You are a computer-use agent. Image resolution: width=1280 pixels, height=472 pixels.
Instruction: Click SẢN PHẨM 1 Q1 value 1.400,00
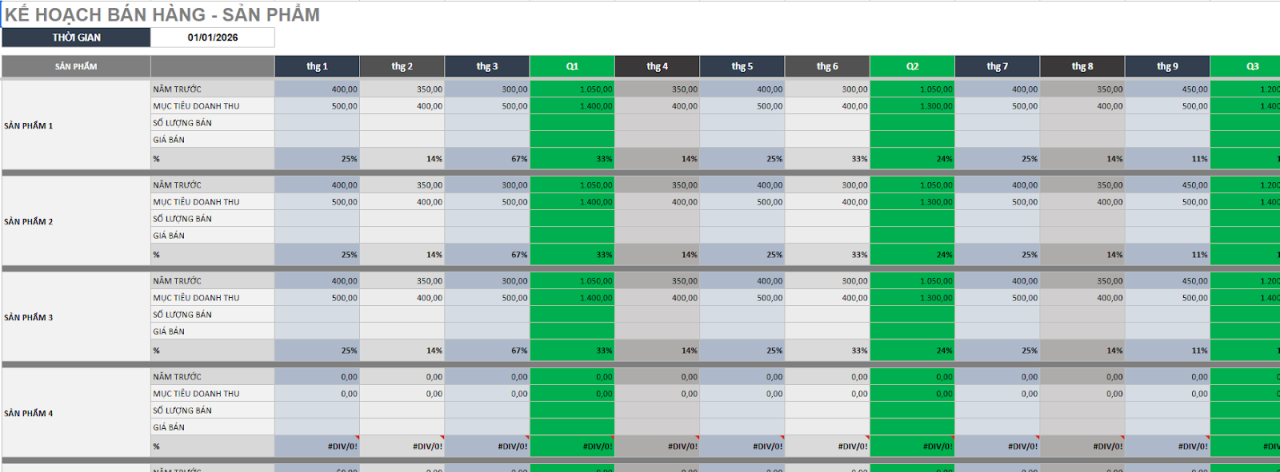pos(572,105)
